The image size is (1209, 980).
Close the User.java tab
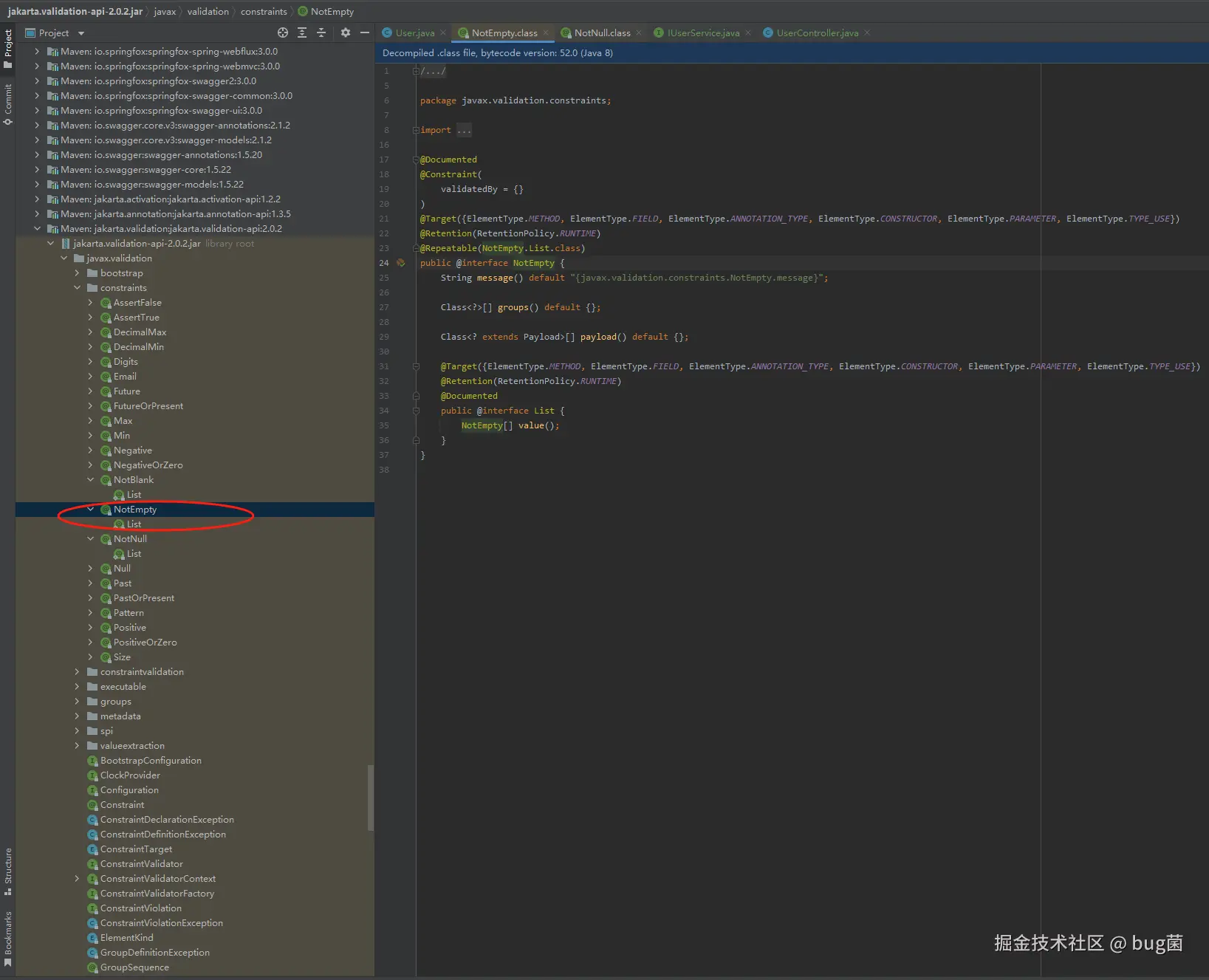pos(443,33)
